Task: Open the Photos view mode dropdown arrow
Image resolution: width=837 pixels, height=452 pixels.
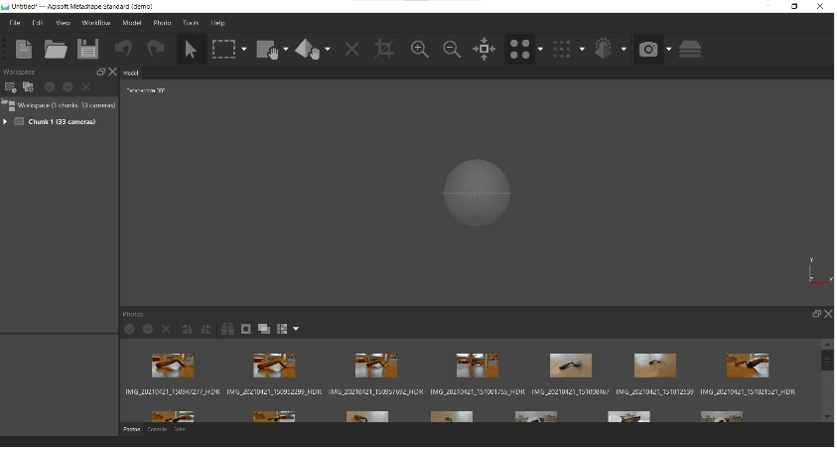Action: point(296,329)
